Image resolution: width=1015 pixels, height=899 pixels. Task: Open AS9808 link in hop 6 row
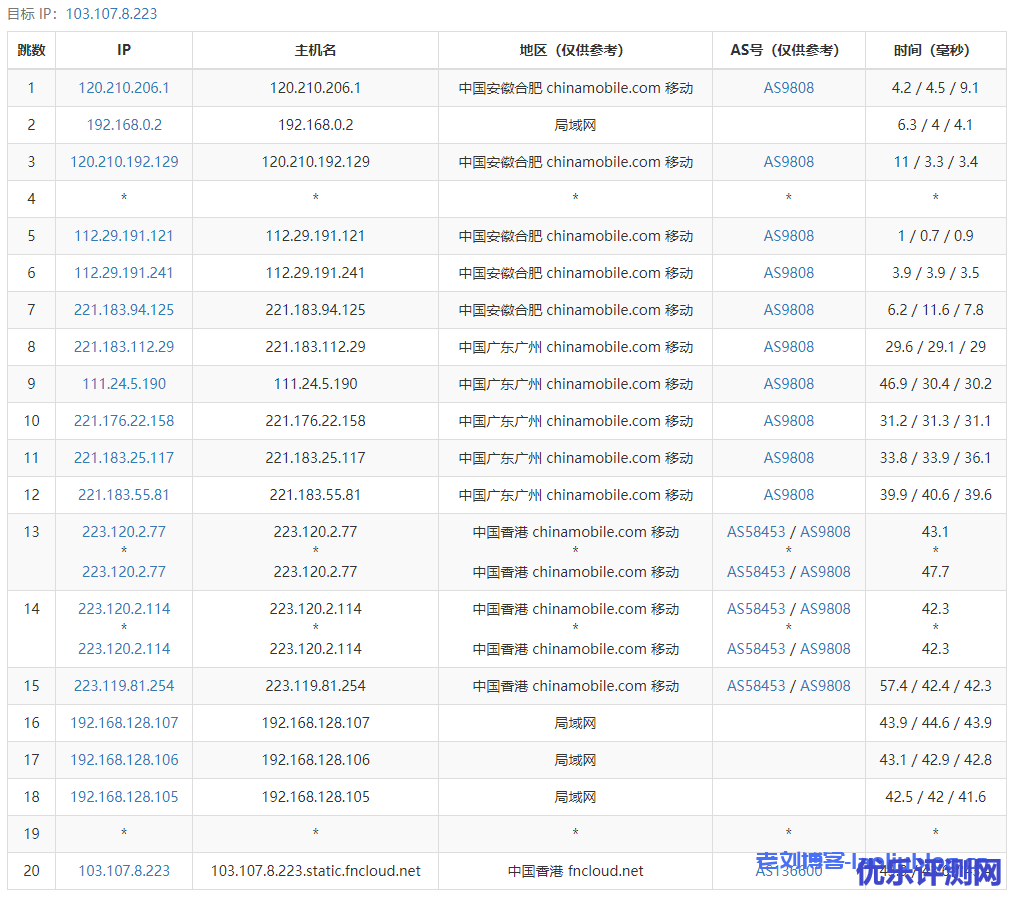tap(788, 273)
